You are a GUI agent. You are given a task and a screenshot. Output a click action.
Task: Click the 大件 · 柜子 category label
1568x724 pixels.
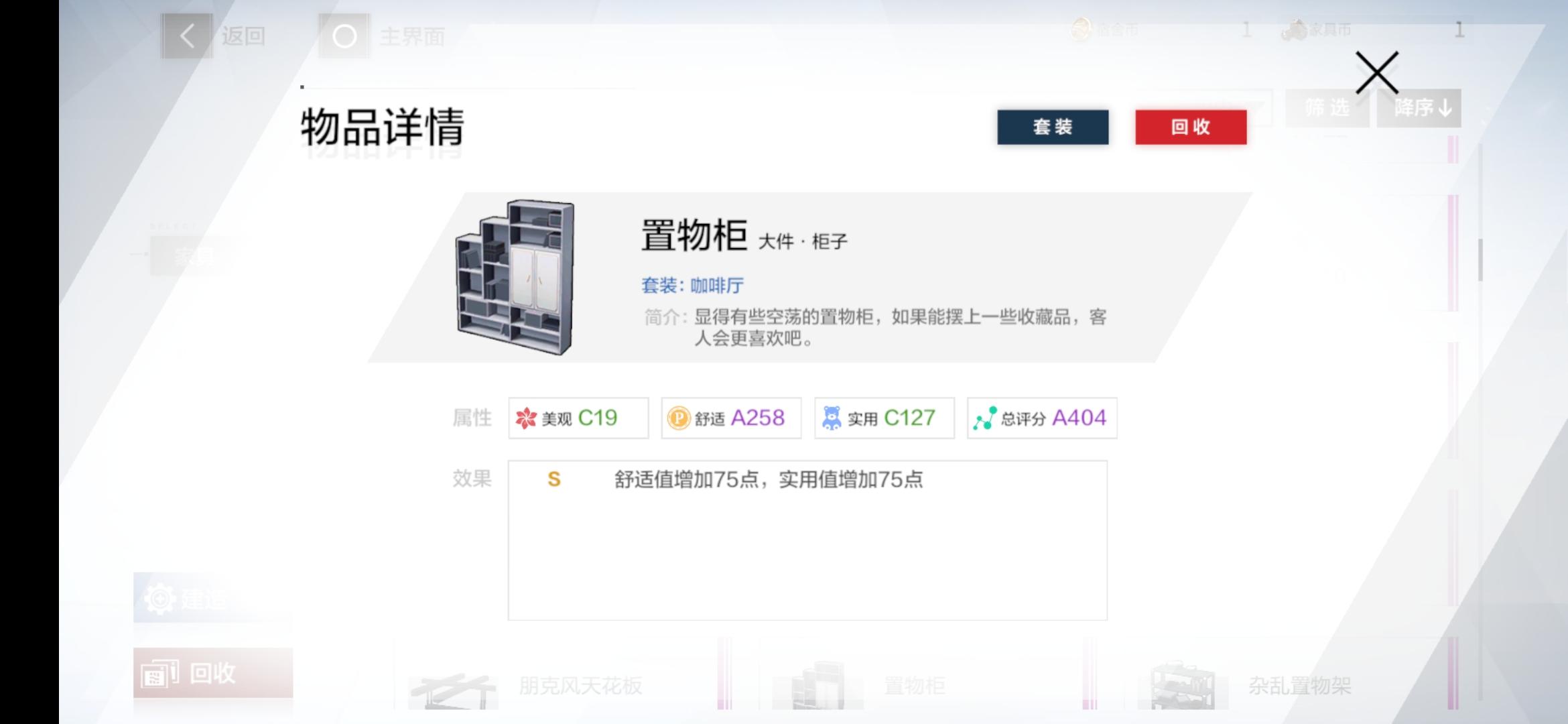click(x=803, y=241)
